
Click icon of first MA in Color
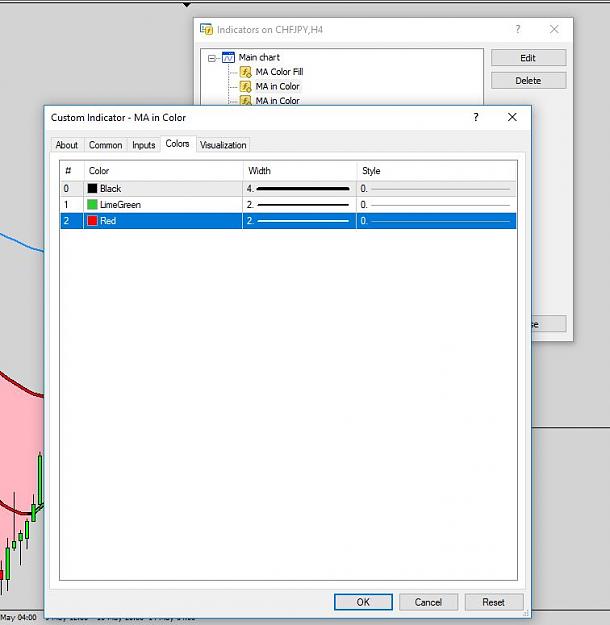click(246, 86)
